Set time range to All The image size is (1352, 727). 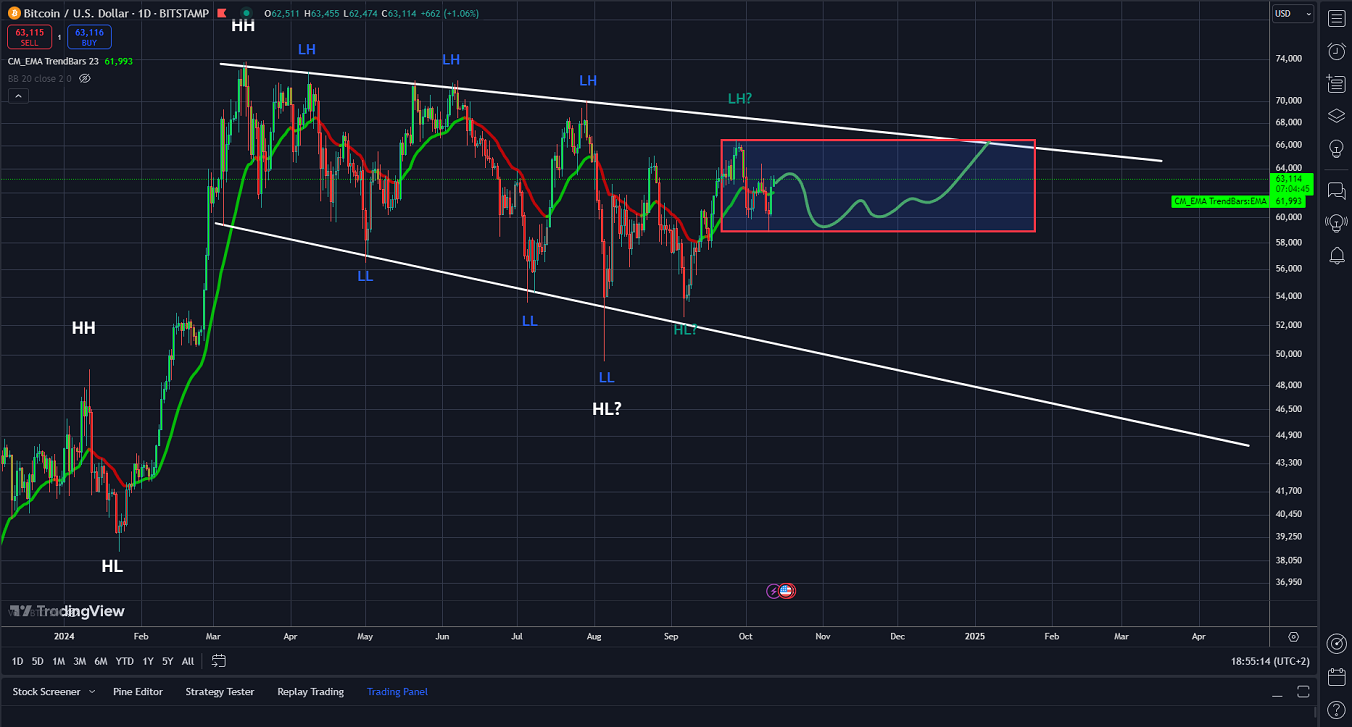pos(188,661)
